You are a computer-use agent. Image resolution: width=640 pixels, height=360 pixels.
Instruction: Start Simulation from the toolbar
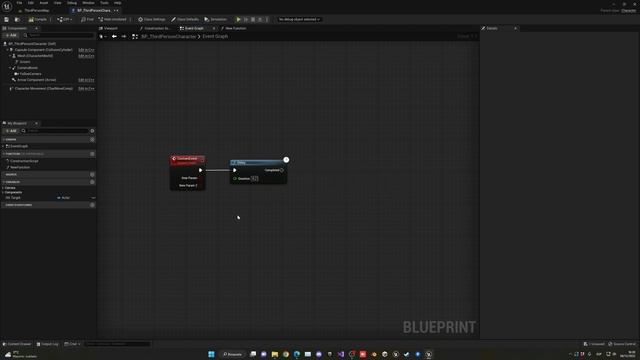(x=216, y=19)
